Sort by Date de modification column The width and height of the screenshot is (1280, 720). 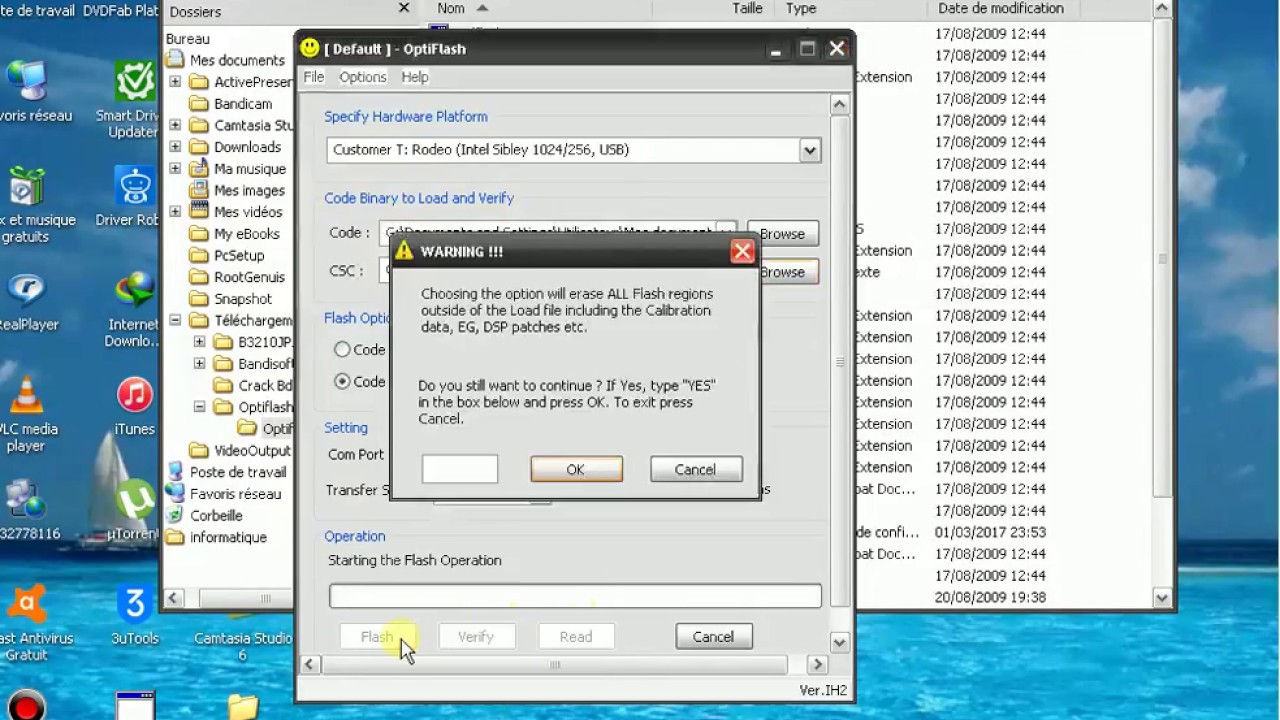point(1001,8)
